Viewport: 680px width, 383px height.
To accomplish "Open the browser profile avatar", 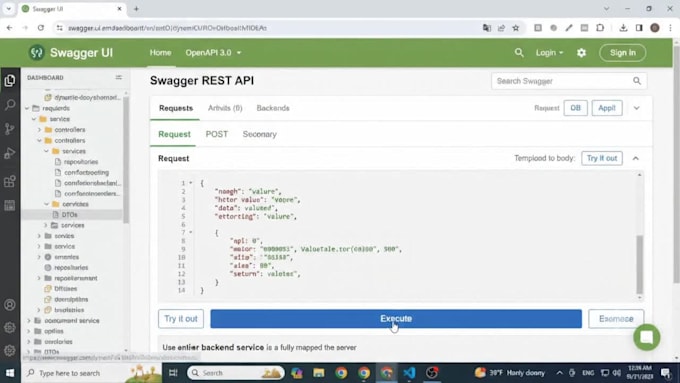I will click(x=655, y=28).
